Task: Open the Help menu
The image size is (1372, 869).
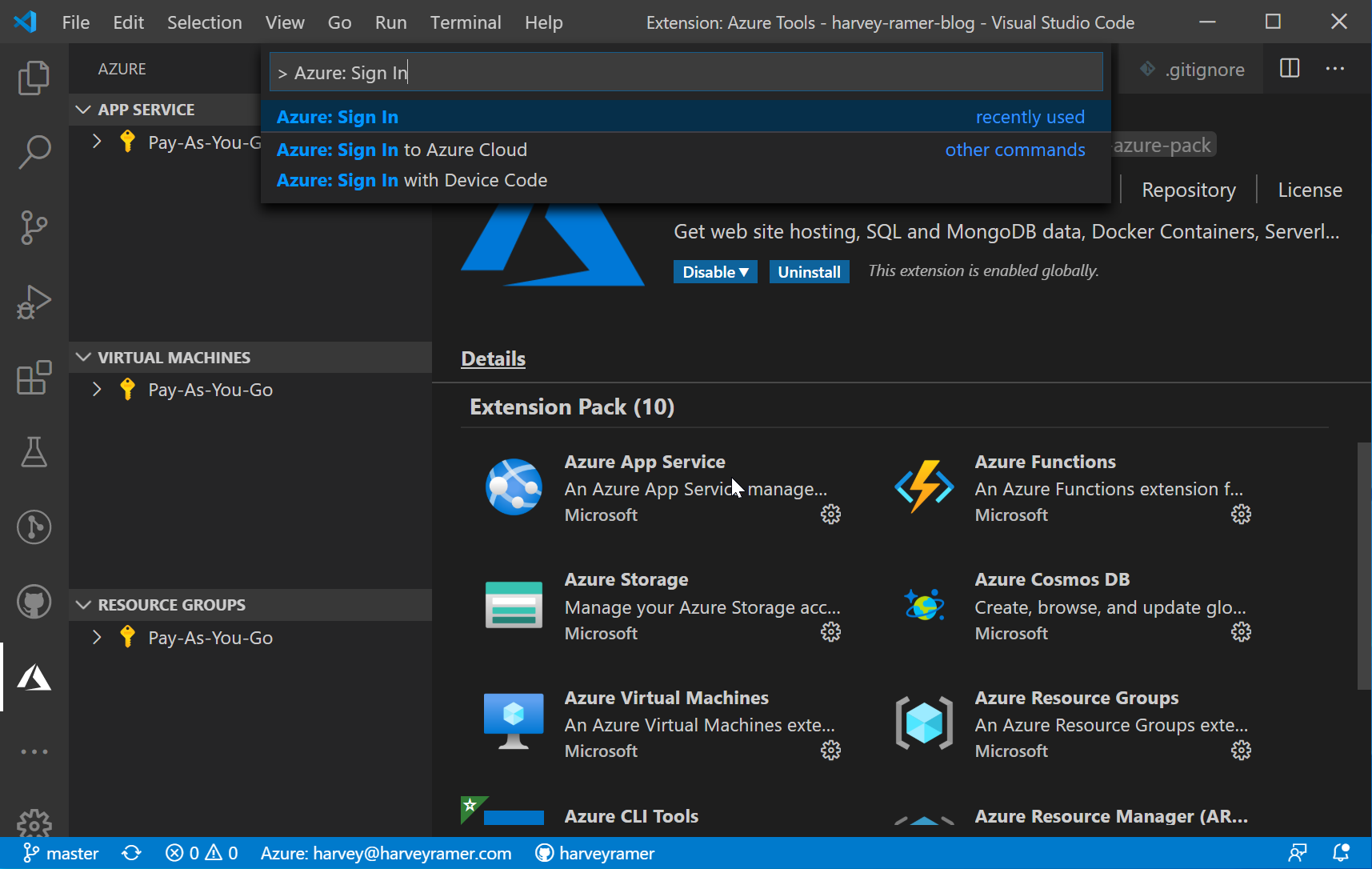Action: click(x=544, y=22)
